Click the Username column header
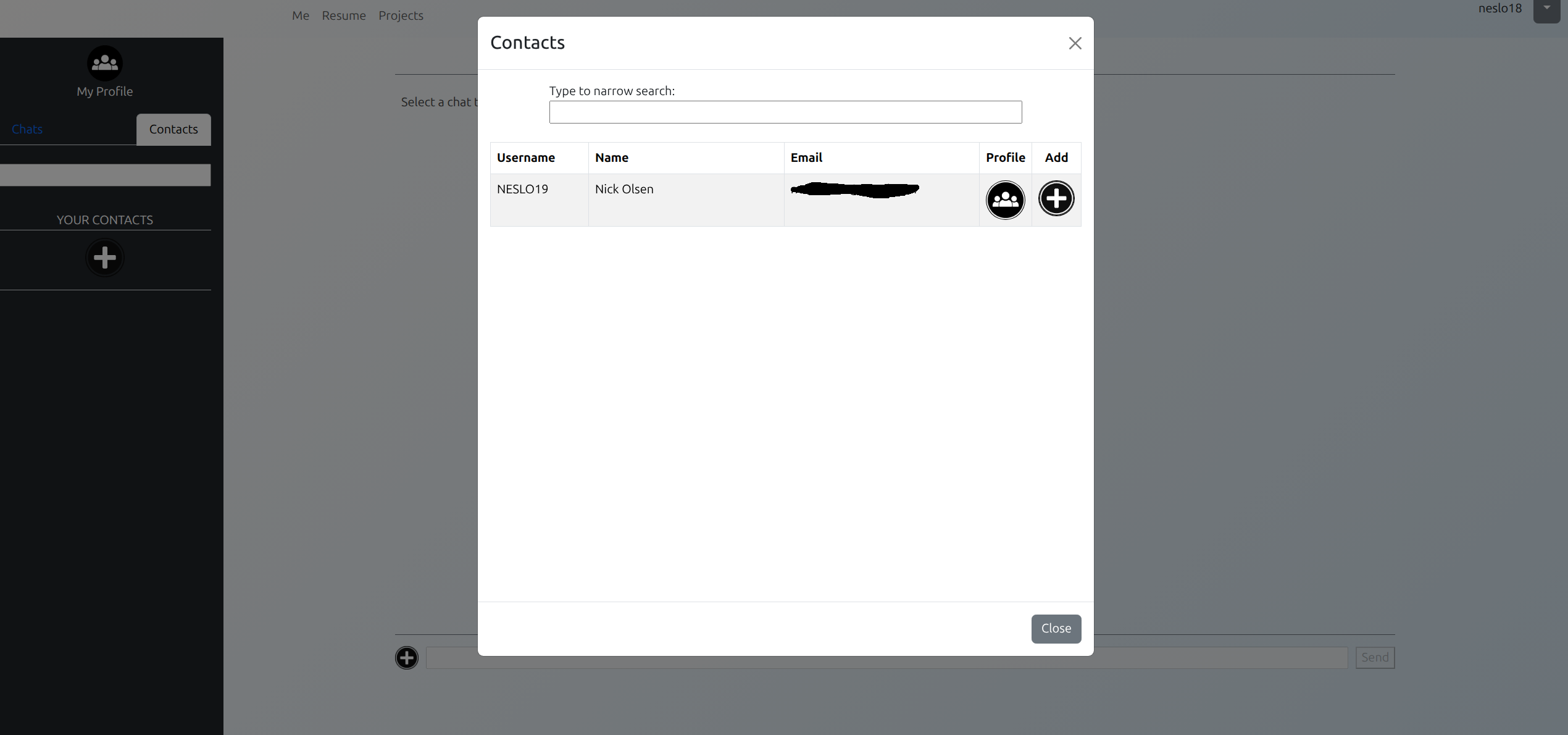Screen dimensions: 1568x735 click(526, 157)
